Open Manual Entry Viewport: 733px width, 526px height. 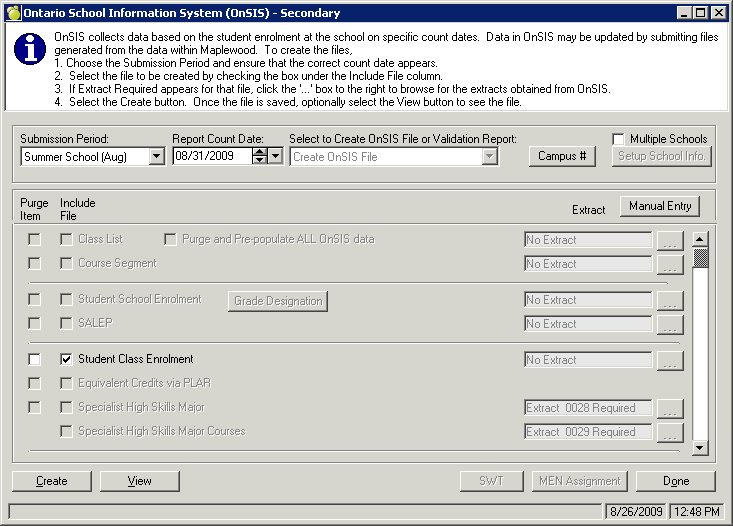pyautogui.click(x=660, y=206)
